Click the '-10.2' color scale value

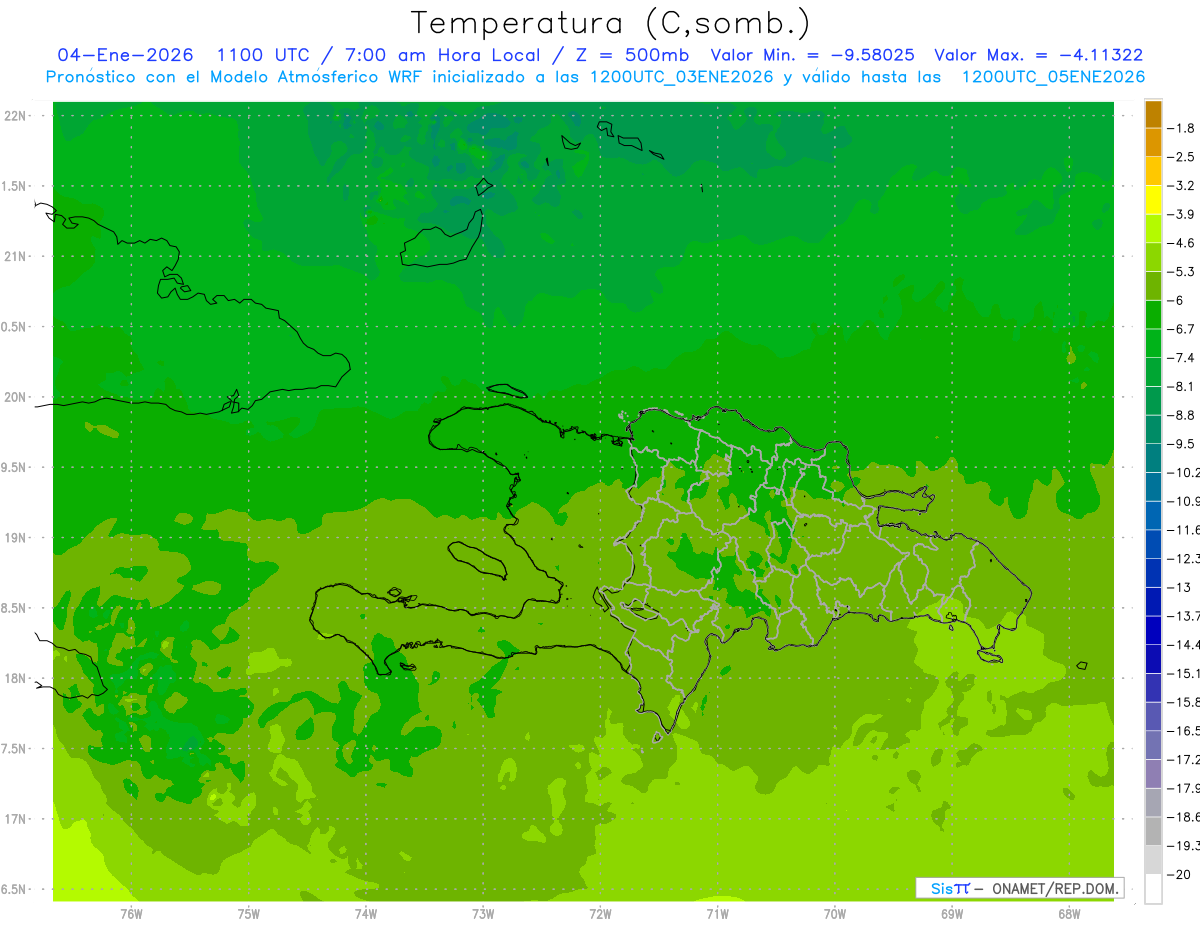(x=1183, y=472)
